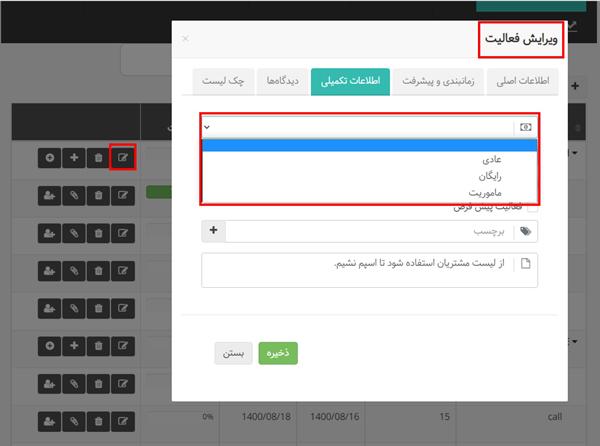Click the add-user icon in the call row
600x446 pixels.
[x=50, y=416]
